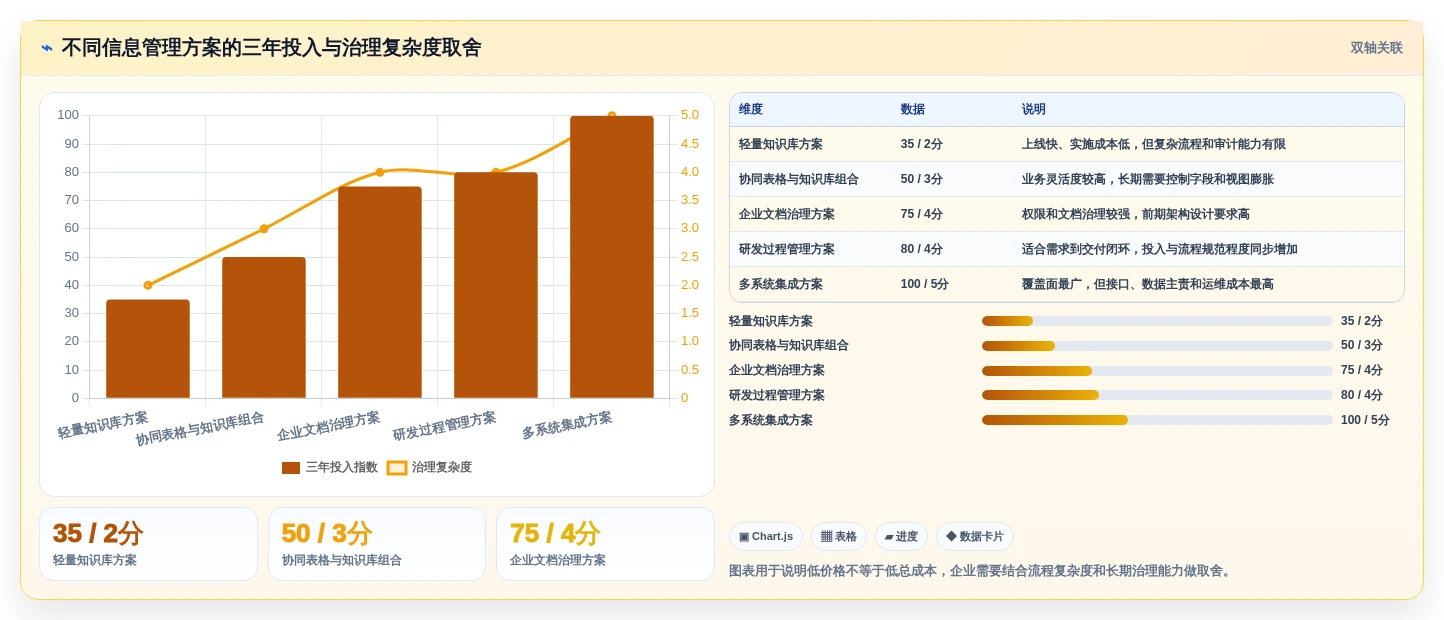Click the 数据卡片 tag chip
1444x620 pixels.
point(975,537)
